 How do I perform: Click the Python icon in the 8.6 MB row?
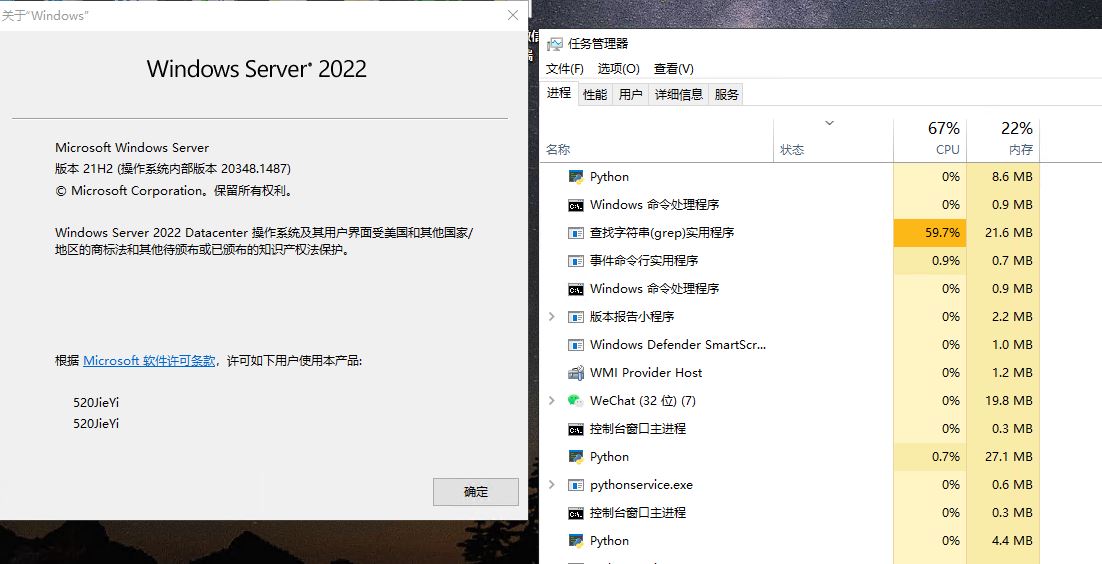(576, 177)
